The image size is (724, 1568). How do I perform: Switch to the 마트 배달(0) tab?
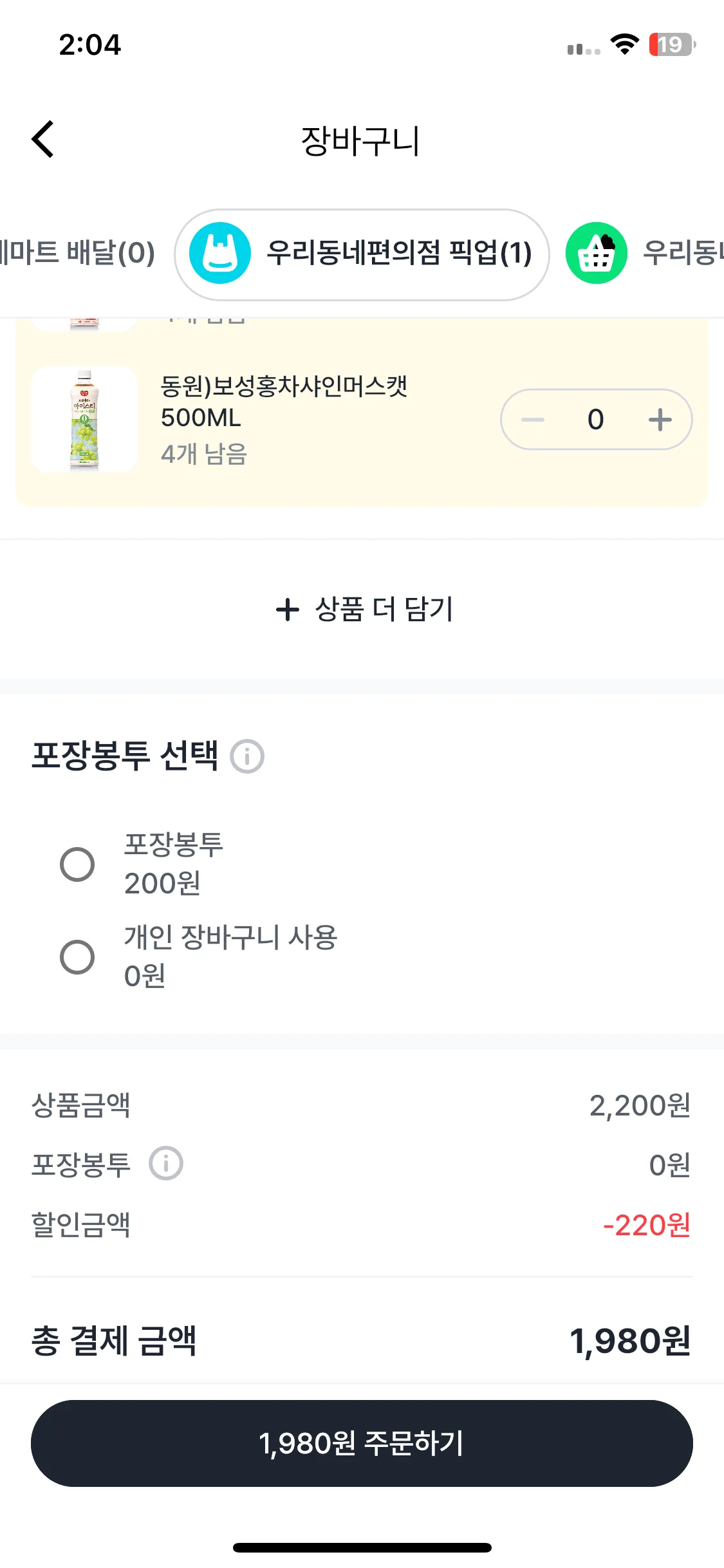(77, 253)
